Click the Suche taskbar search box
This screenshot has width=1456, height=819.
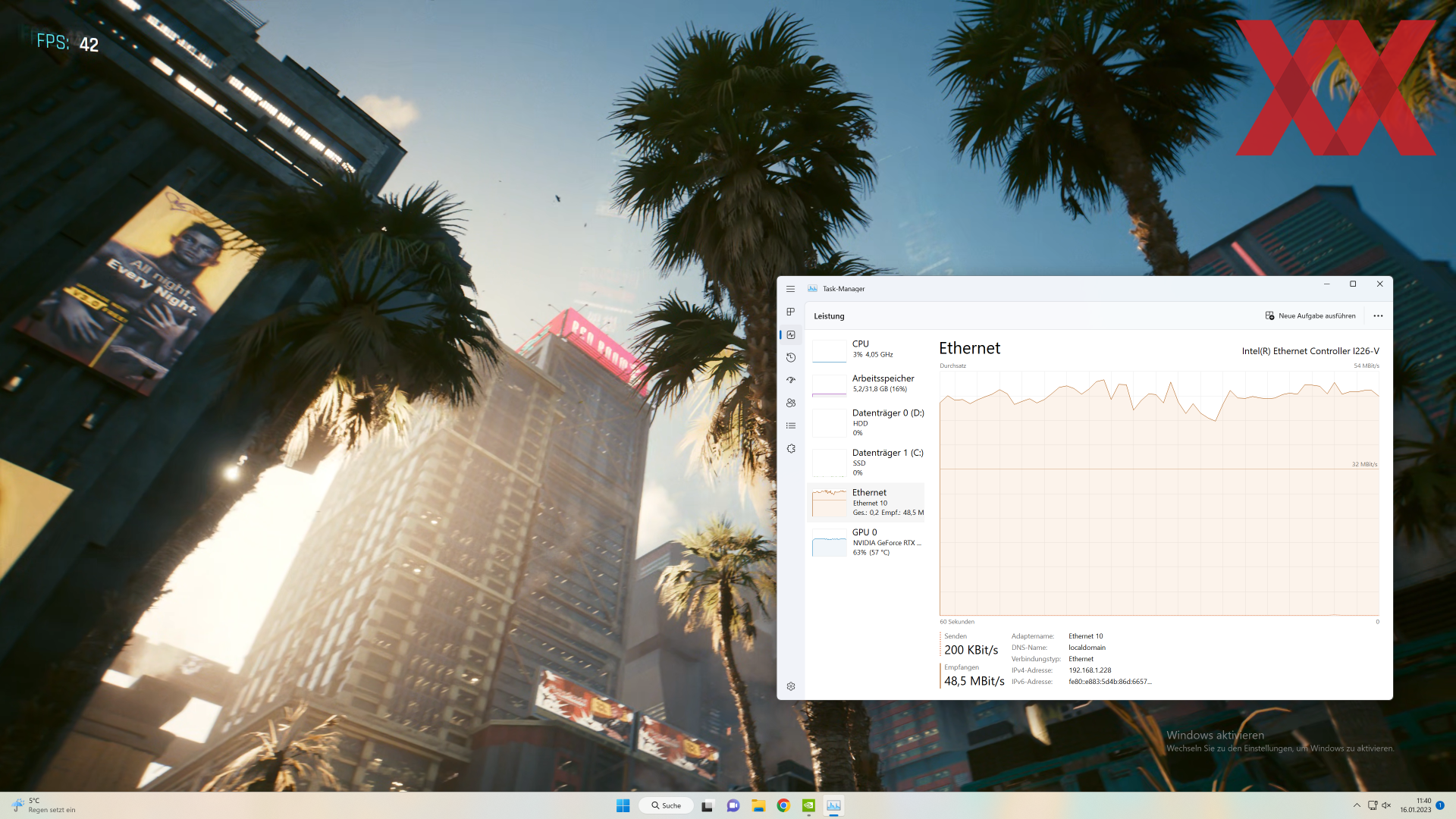[666, 805]
